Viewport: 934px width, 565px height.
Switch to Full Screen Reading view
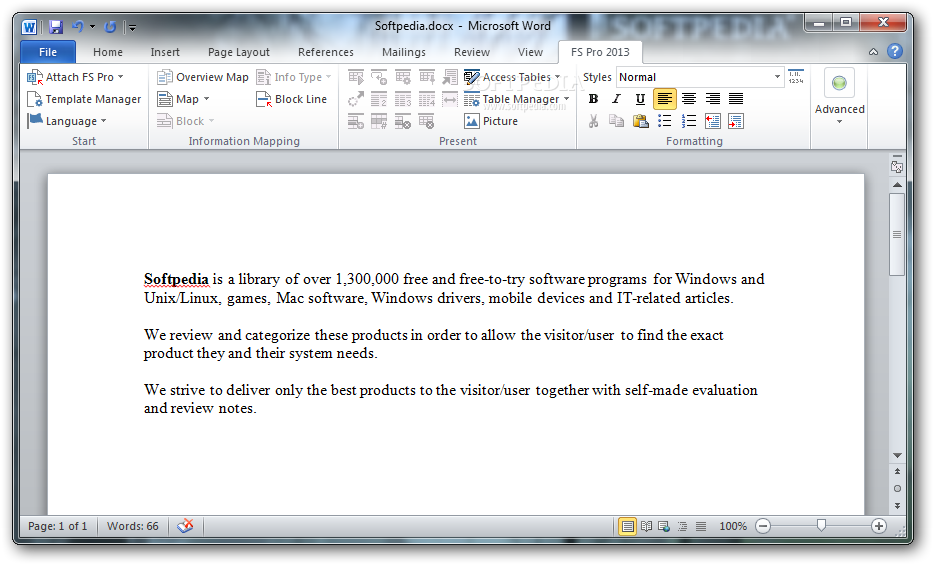646,526
